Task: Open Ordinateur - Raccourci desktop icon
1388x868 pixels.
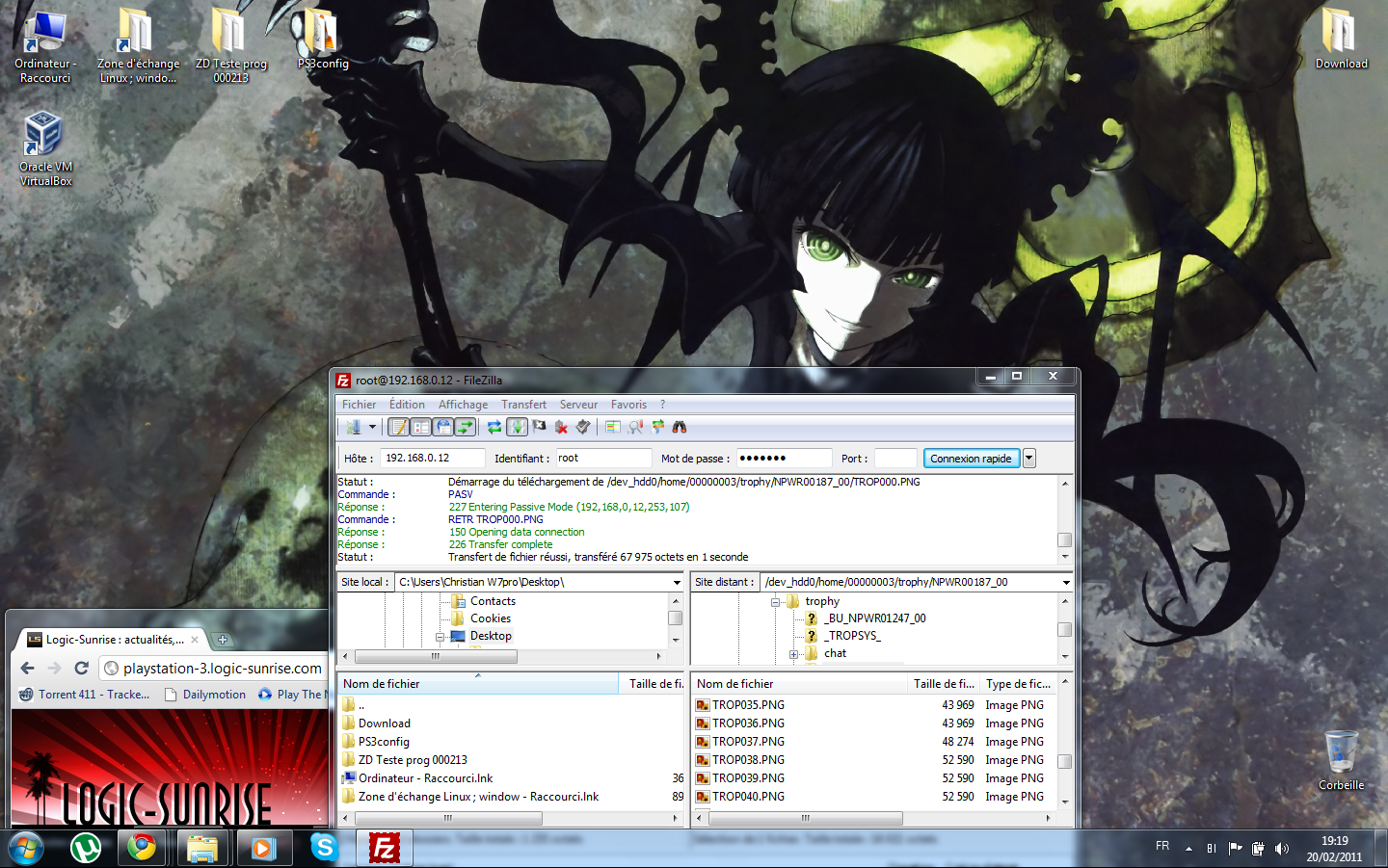Action: pos(45,46)
